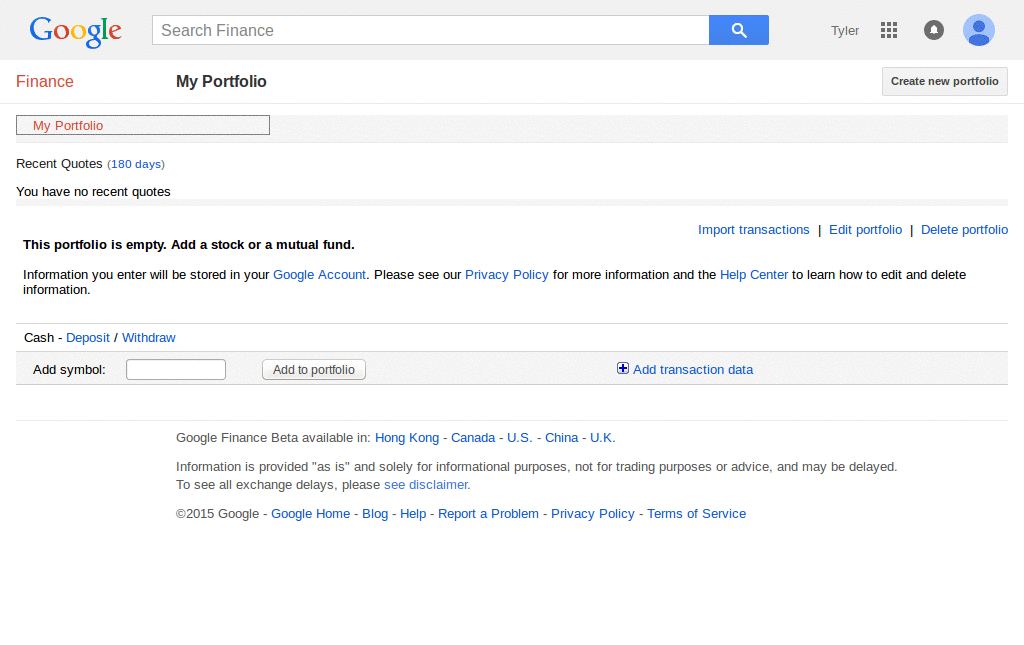Viewport: 1024px width, 645px height.
Task: Open the Blog footer link
Action: 375,514
